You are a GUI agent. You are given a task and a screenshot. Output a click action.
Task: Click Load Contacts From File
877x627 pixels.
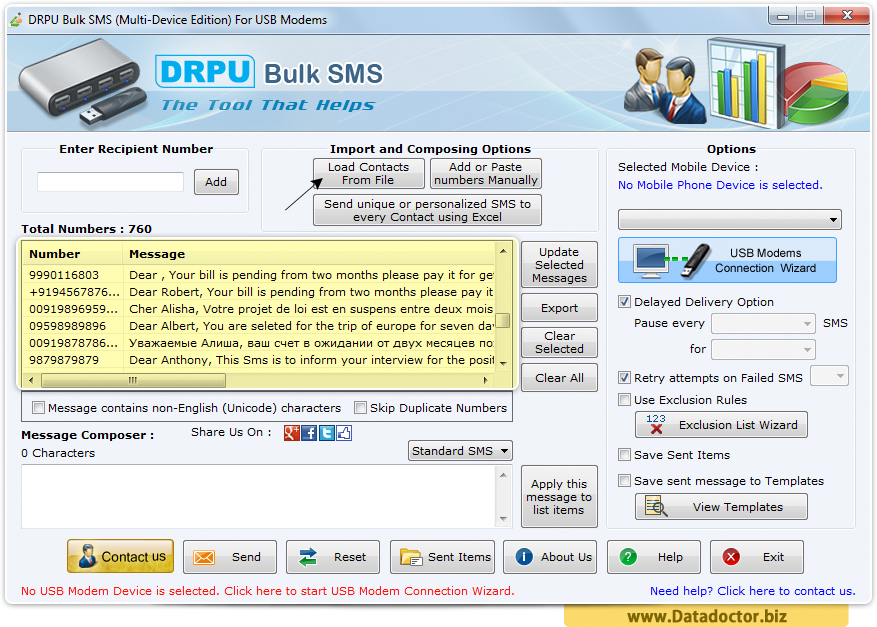(369, 173)
